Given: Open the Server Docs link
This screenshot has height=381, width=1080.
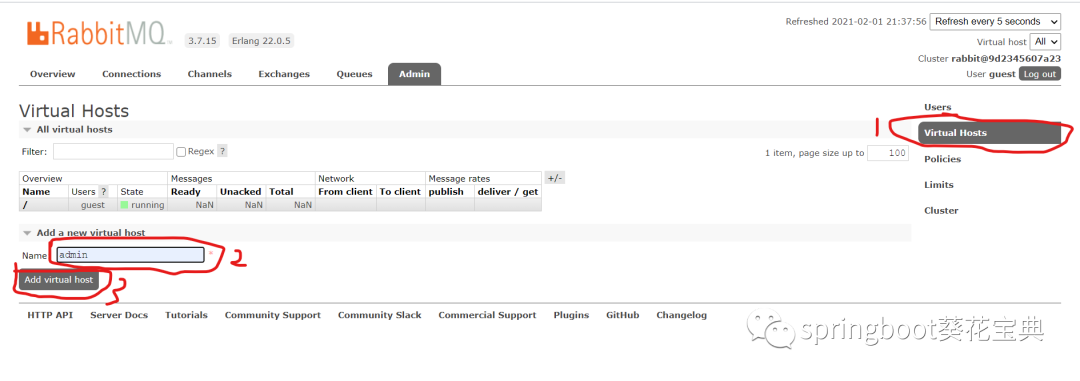Looking at the screenshot, I should click(119, 315).
